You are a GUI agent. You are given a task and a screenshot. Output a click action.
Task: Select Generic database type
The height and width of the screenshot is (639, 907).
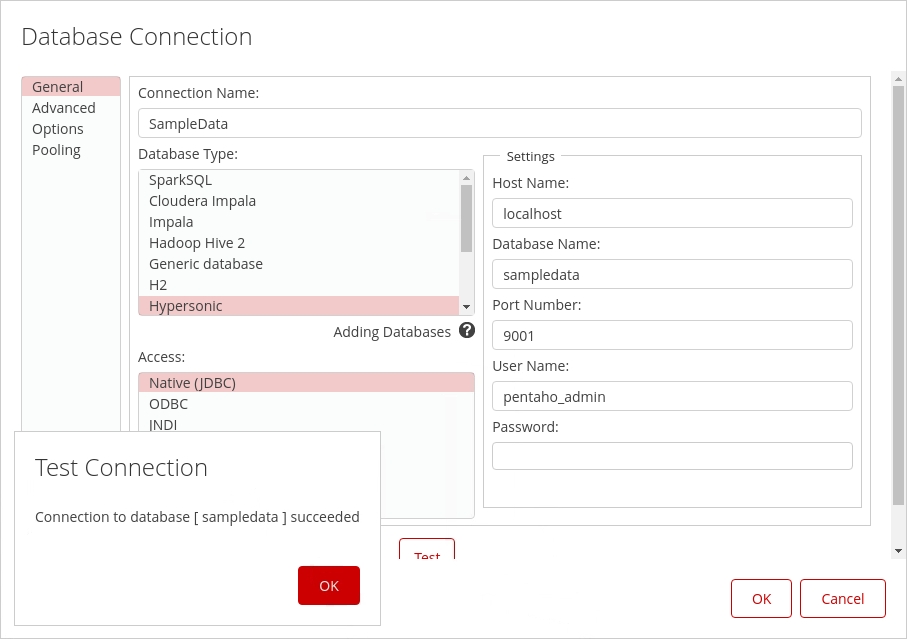point(206,264)
